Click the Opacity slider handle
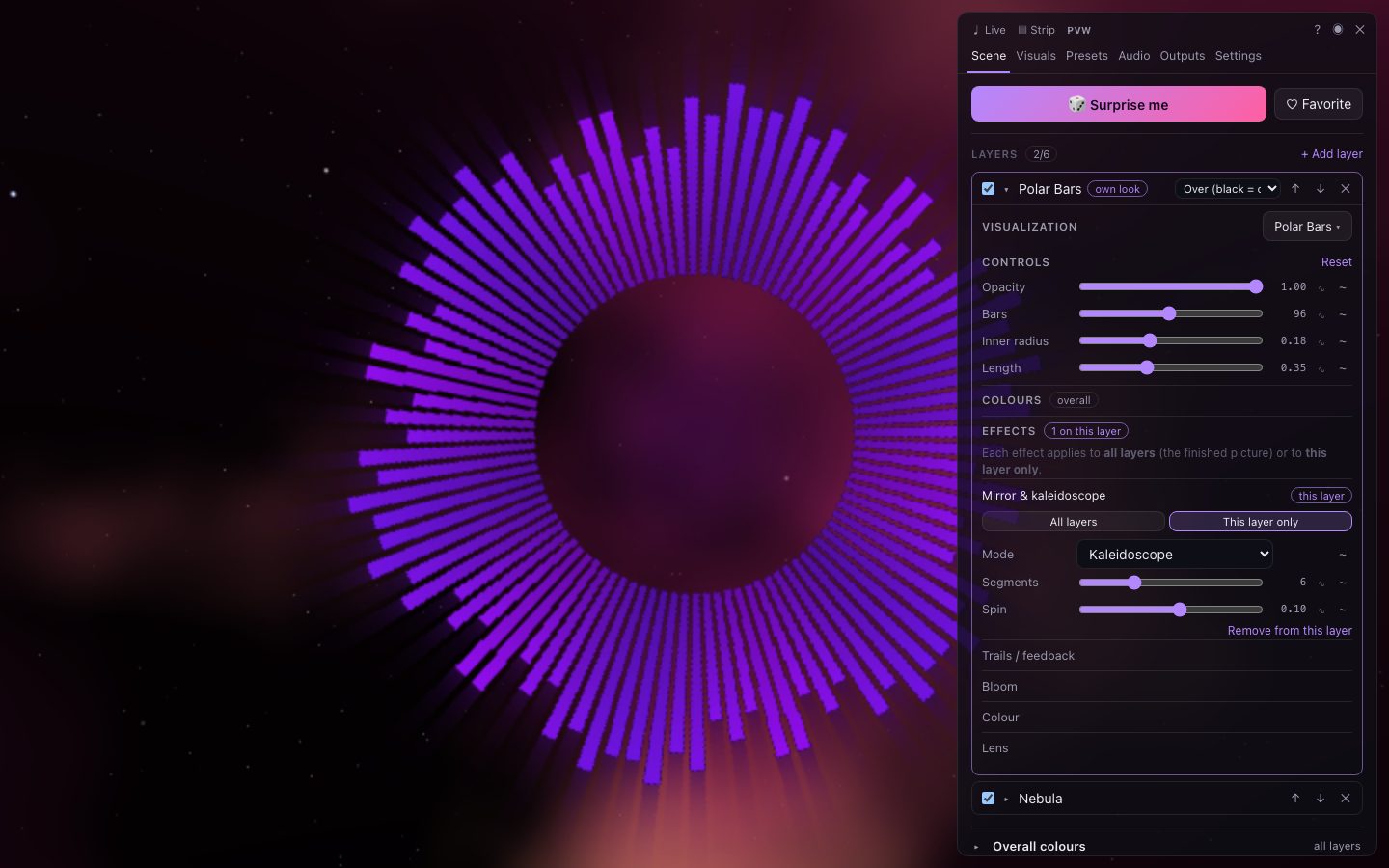The width and height of the screenshot is (1389, 868). 1256,286
